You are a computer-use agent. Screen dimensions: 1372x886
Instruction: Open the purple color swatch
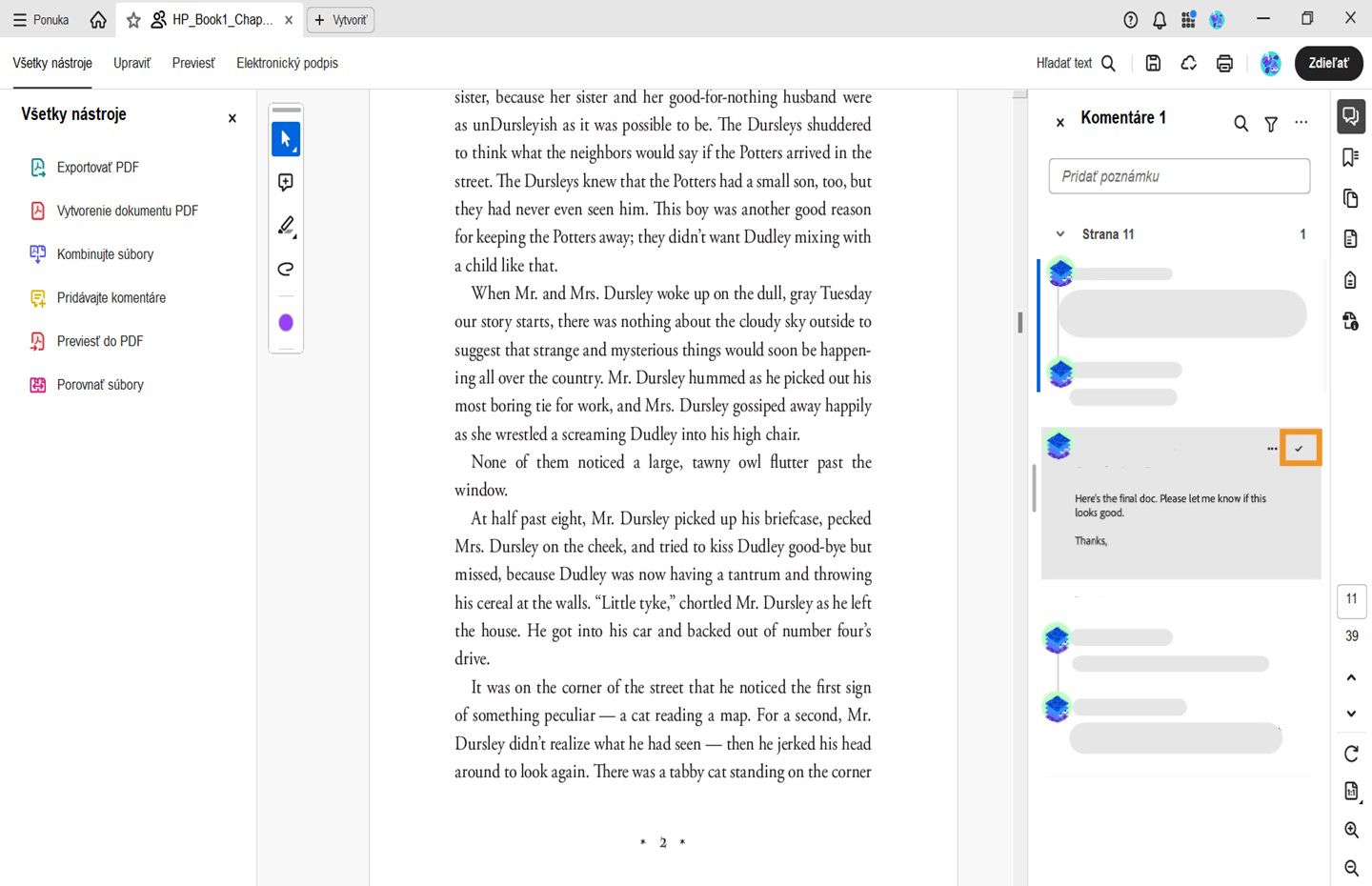coord(286,323)
